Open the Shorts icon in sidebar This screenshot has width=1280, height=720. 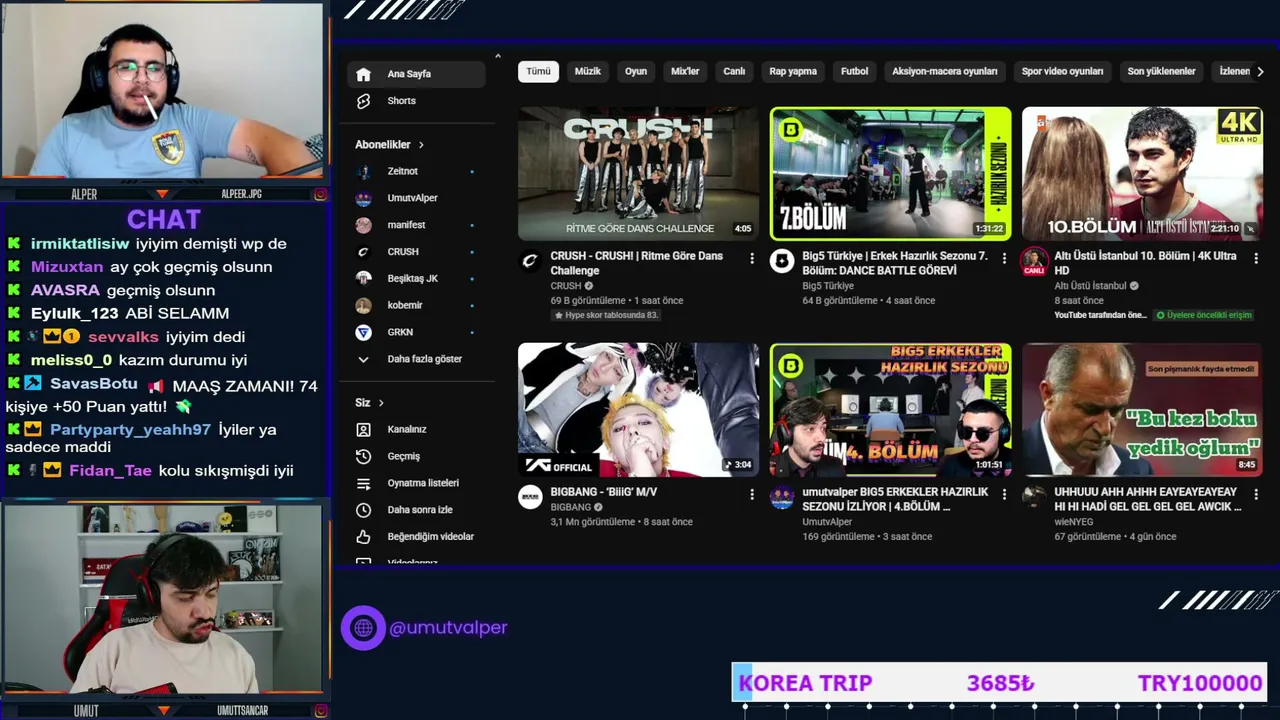click(363, 101)
